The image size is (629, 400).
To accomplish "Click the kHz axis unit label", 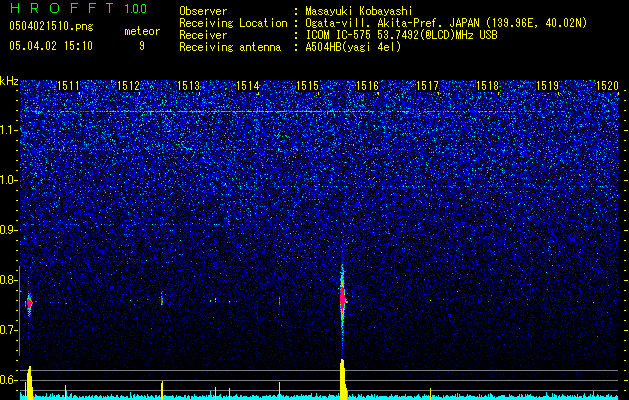I will (9, 81).
